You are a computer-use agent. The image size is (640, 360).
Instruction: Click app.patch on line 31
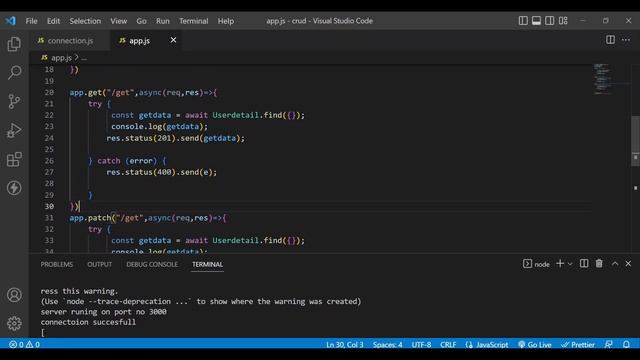[90, 218]
